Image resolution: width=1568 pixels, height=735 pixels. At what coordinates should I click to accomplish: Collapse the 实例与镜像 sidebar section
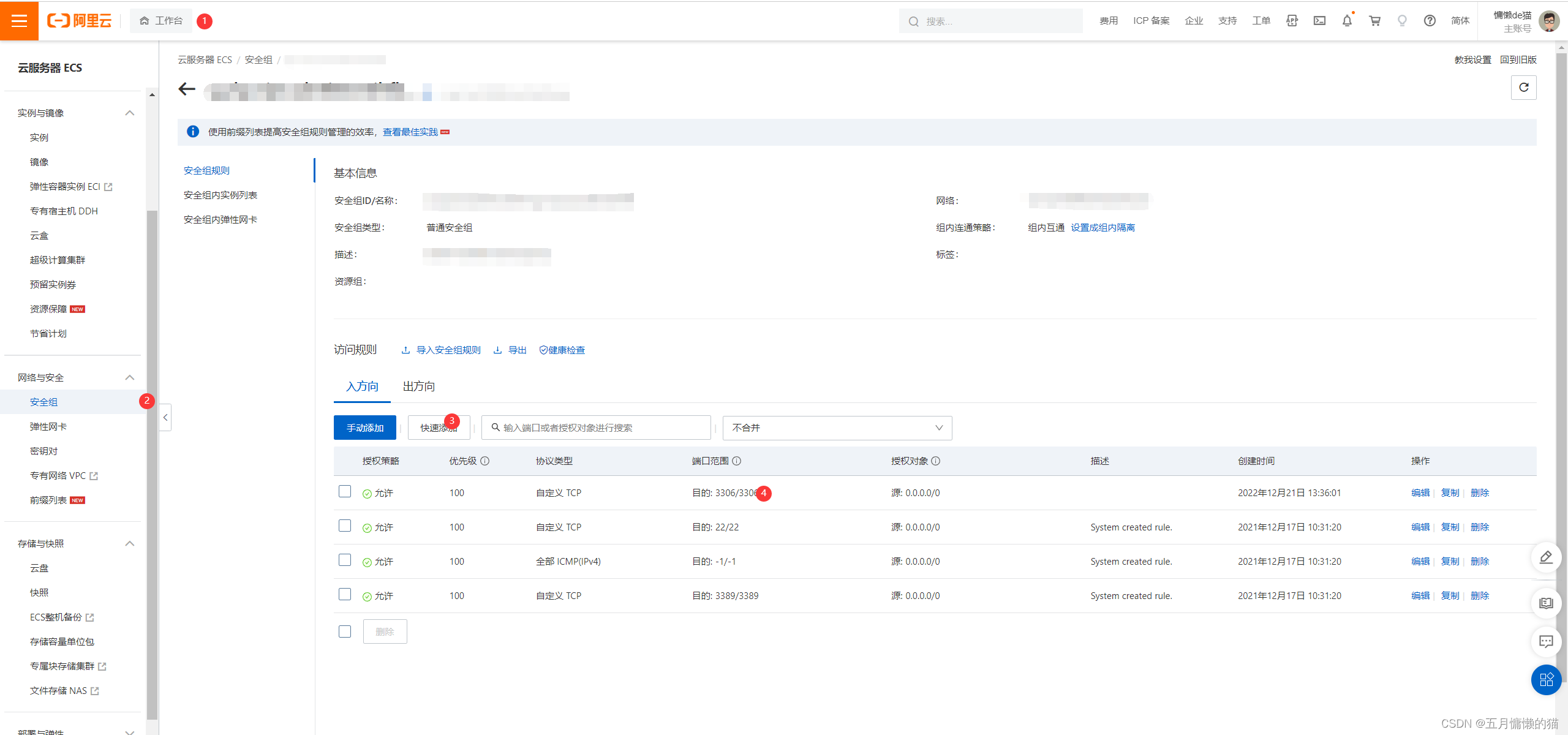click(129, 113)
